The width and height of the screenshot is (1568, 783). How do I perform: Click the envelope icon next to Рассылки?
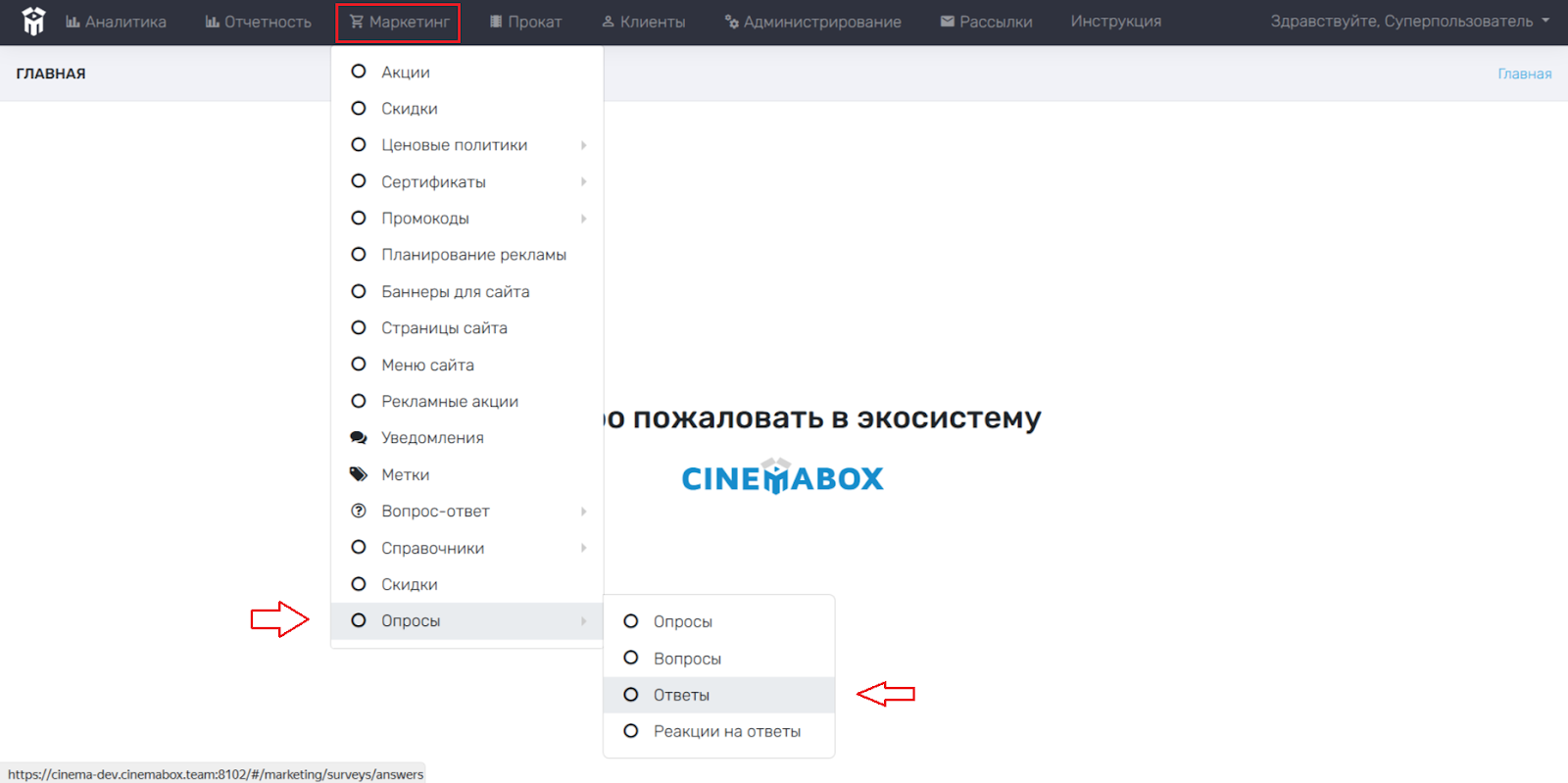tap(948, 22)
